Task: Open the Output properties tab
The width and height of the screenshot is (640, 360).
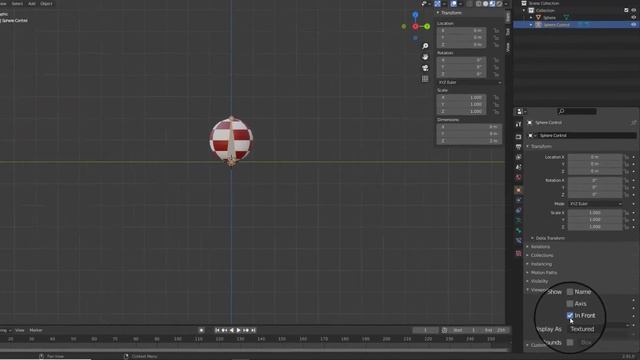Action: tap(518, 147)
